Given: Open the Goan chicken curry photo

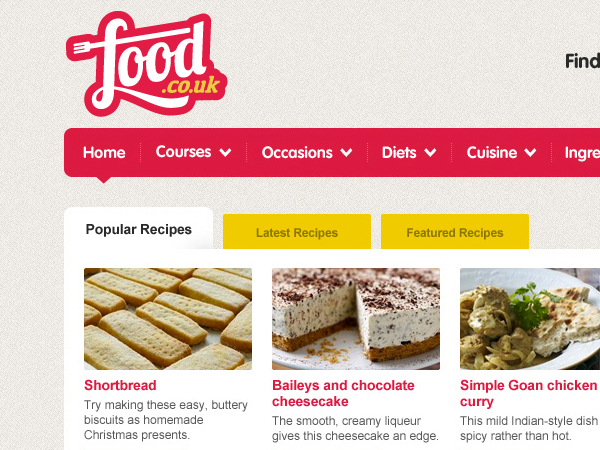Looking at the screenshot, I should [530, 319].
